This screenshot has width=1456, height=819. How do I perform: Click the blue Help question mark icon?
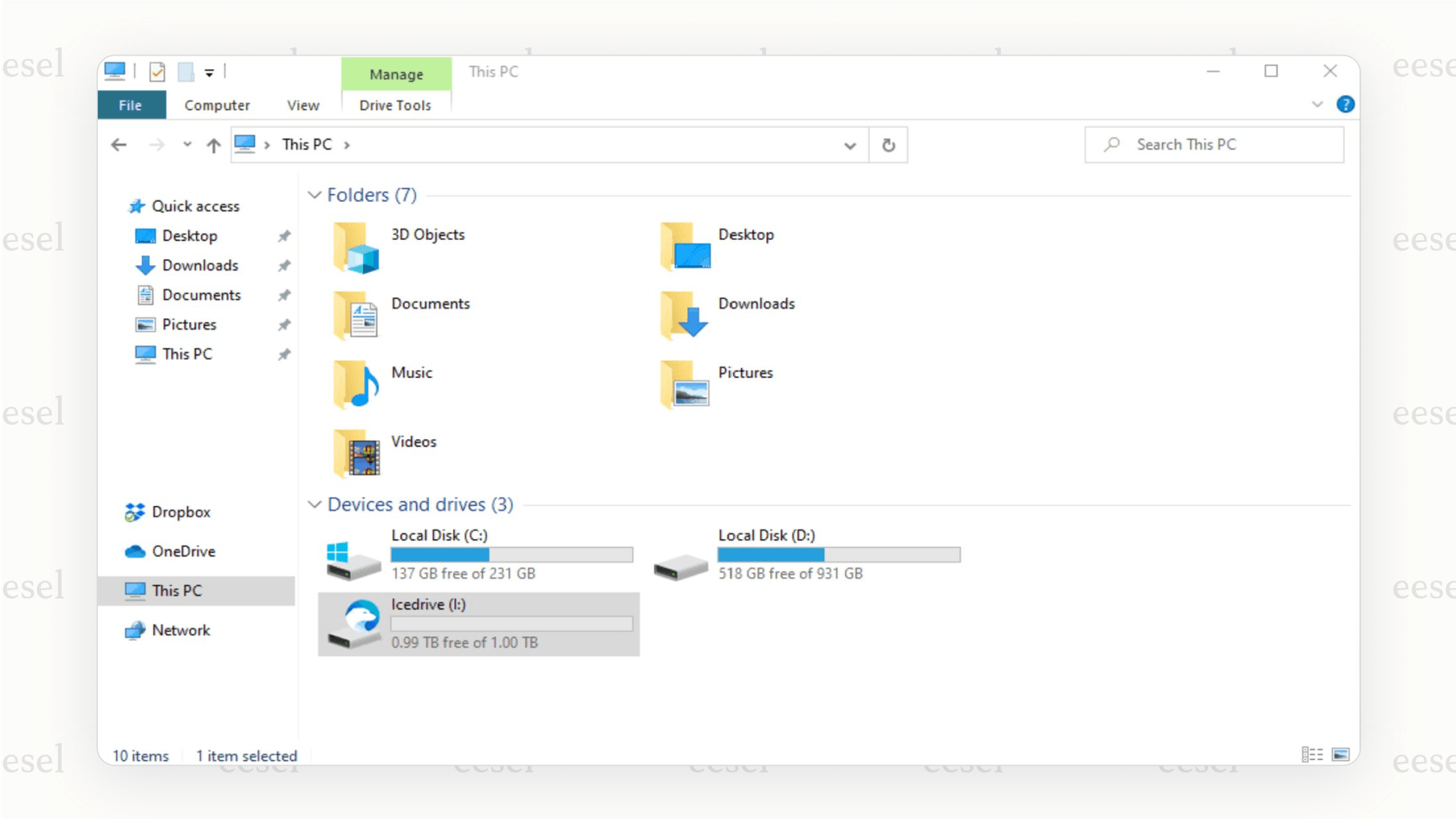pyautogui.click(x=1345, y=103)
